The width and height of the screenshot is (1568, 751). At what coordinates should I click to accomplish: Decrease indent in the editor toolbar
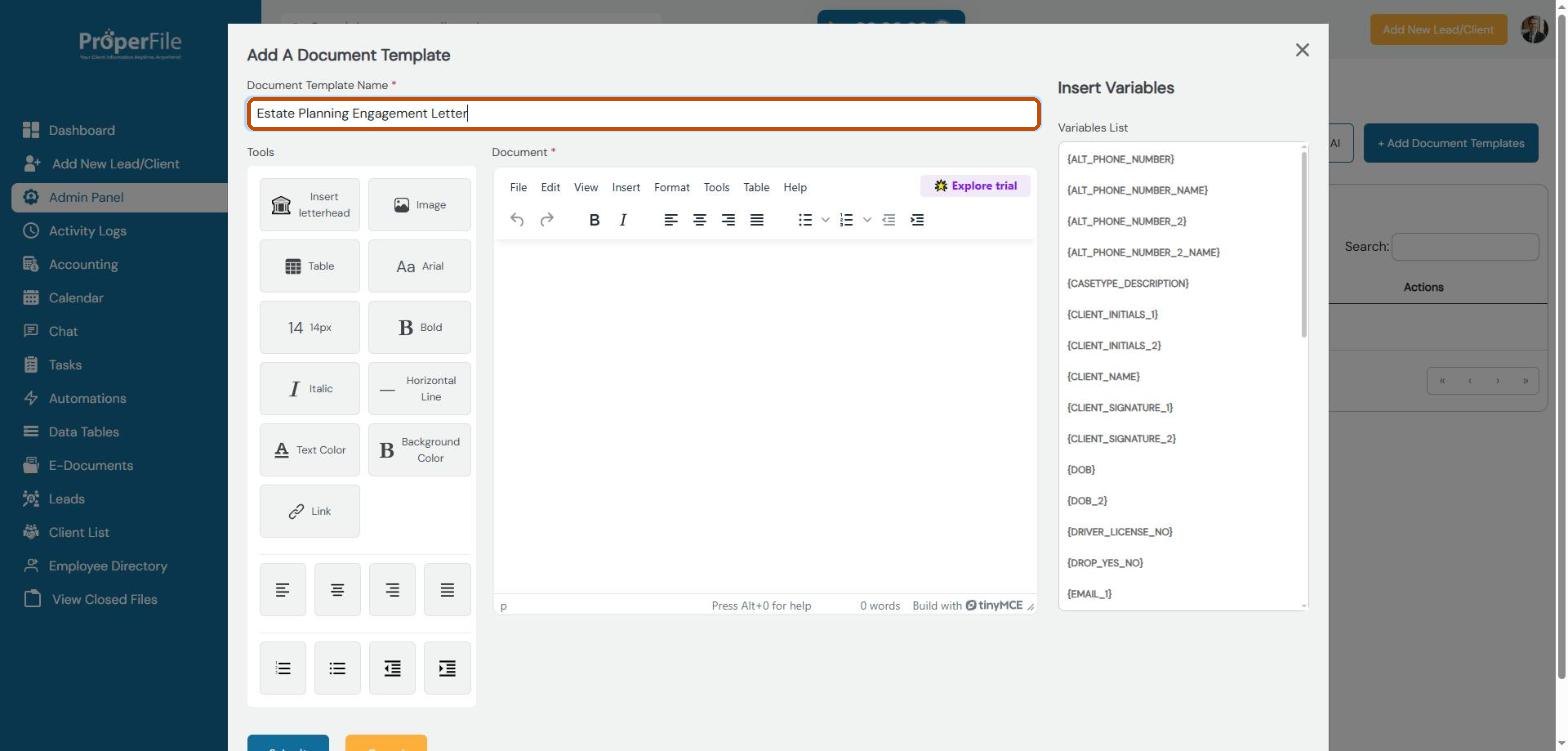(888, 220)
